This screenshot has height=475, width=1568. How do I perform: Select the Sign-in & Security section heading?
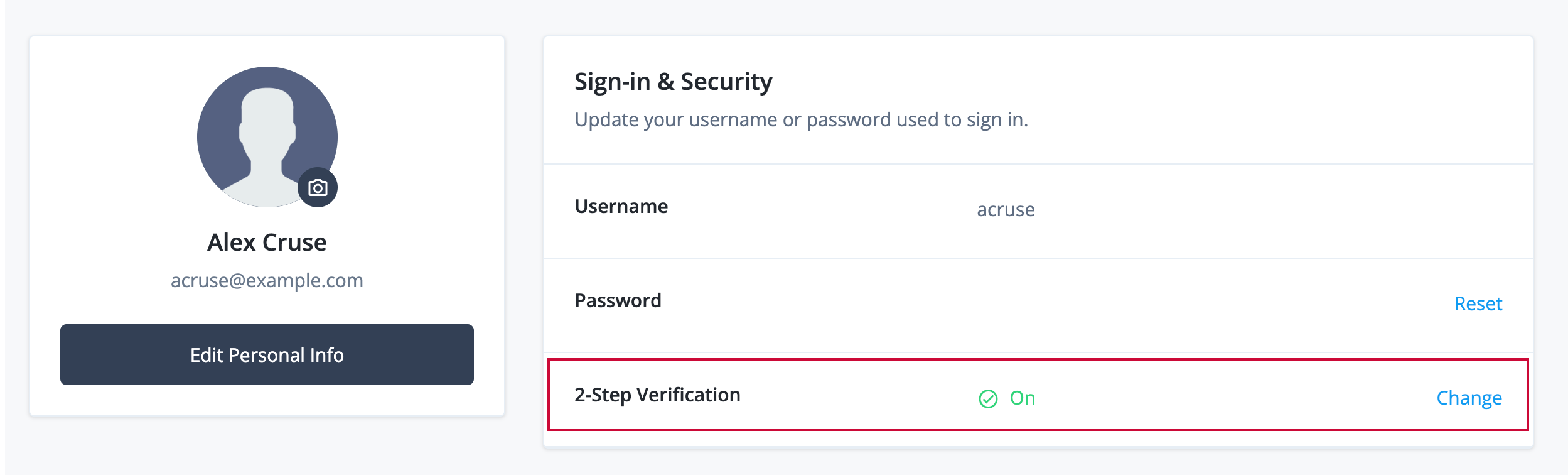674,80
